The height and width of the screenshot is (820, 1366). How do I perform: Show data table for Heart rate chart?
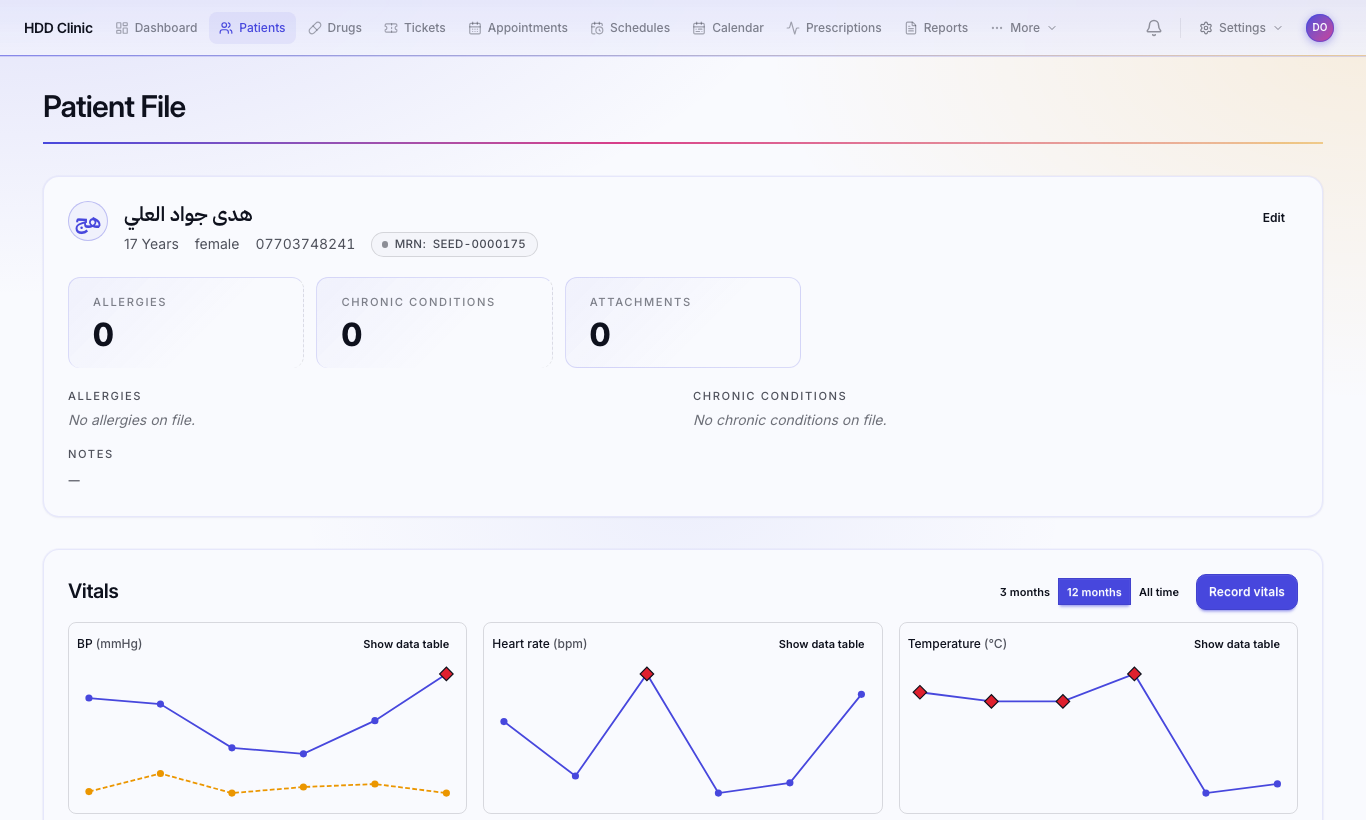(x=821, y=644)
